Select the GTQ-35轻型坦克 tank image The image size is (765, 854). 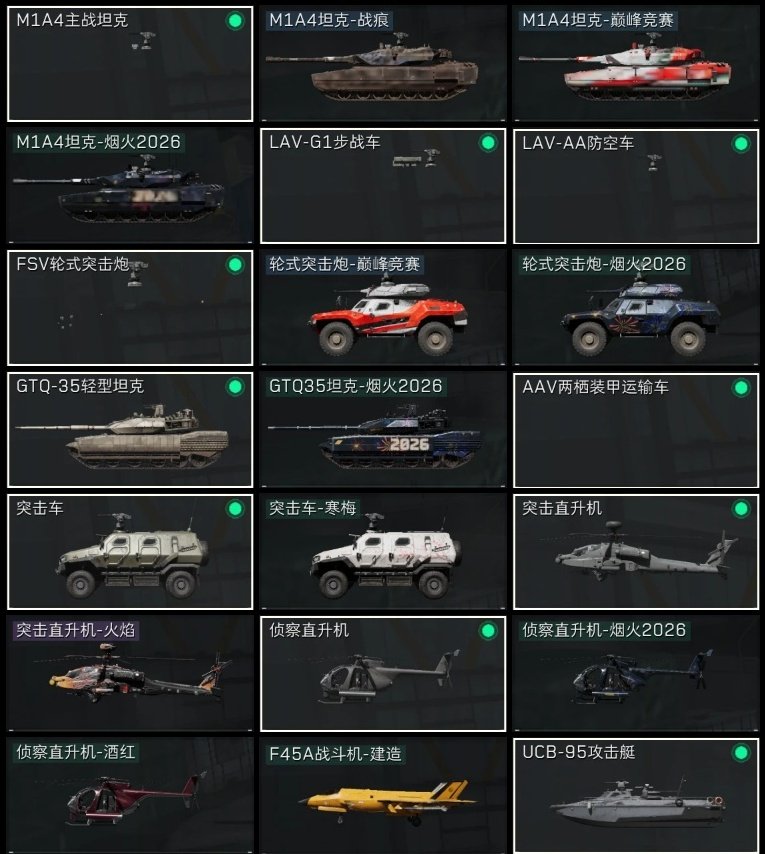coord(122,436)
